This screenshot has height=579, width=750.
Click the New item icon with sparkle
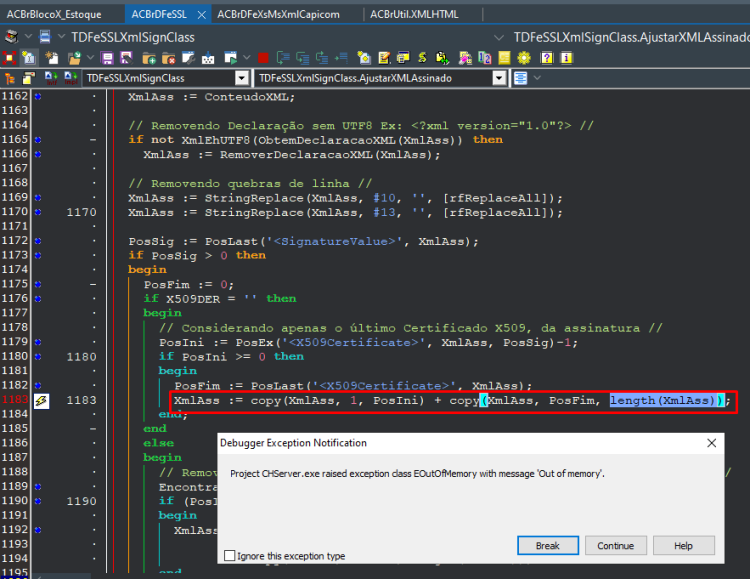point(51,58)
